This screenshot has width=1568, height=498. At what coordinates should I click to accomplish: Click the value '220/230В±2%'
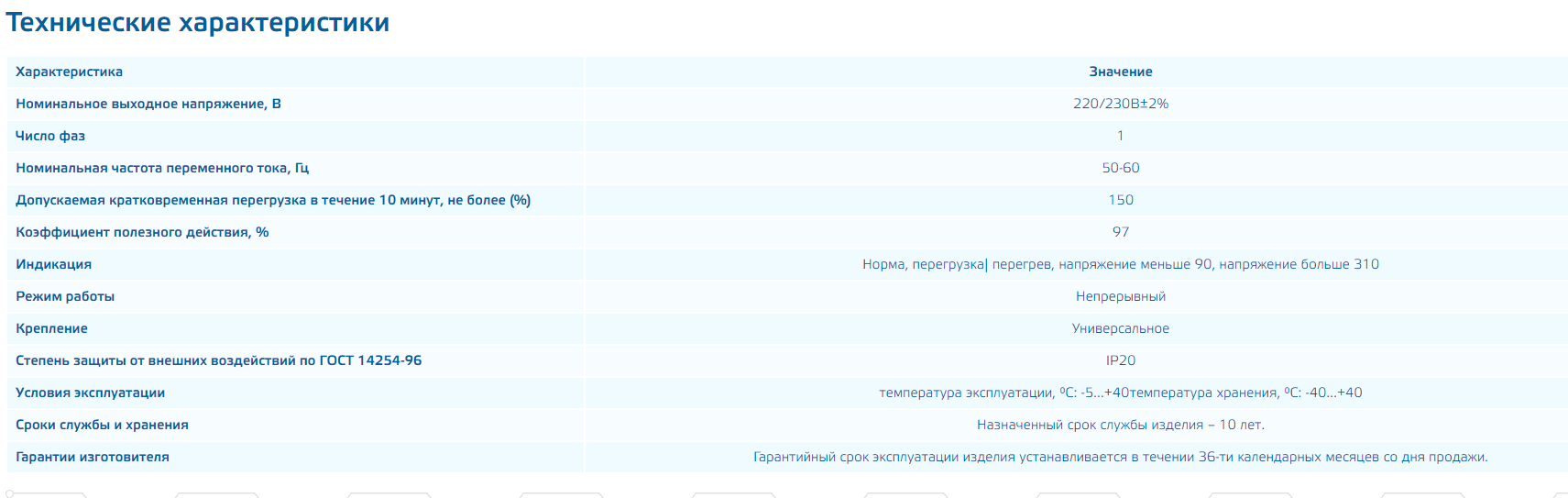click(1120, 104)
